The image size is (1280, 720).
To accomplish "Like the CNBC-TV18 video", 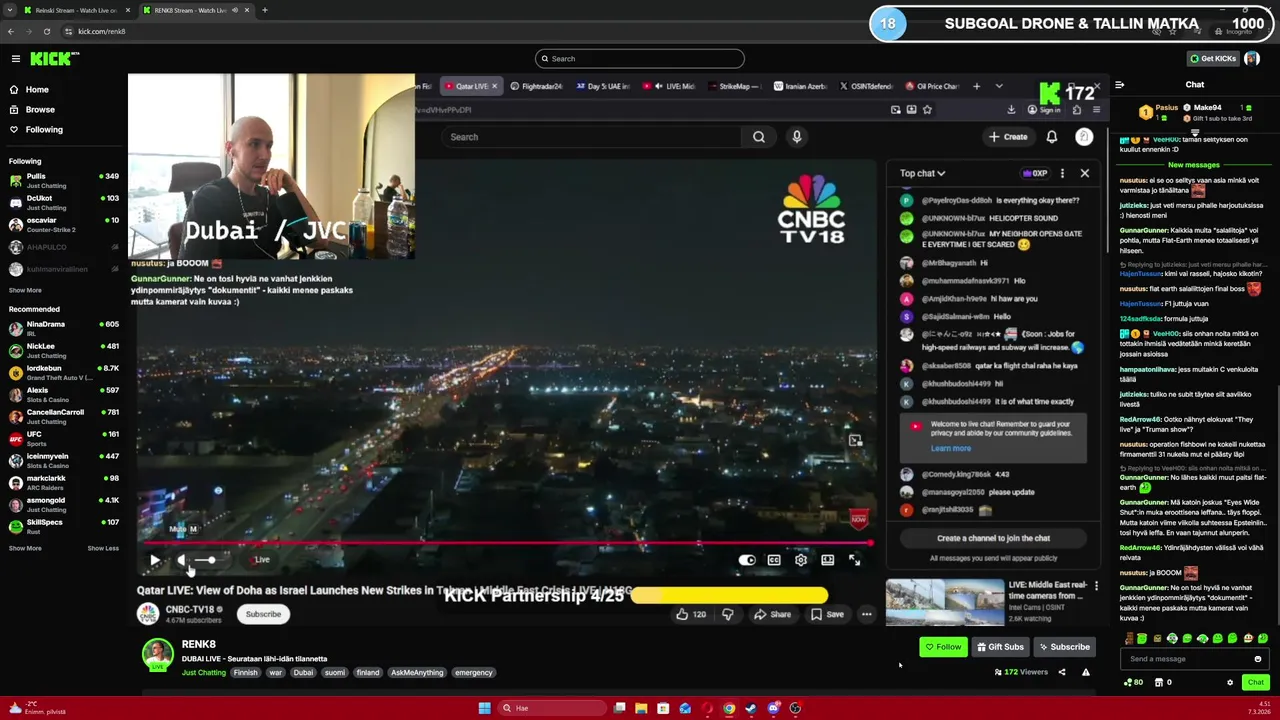I will (690, 614).
